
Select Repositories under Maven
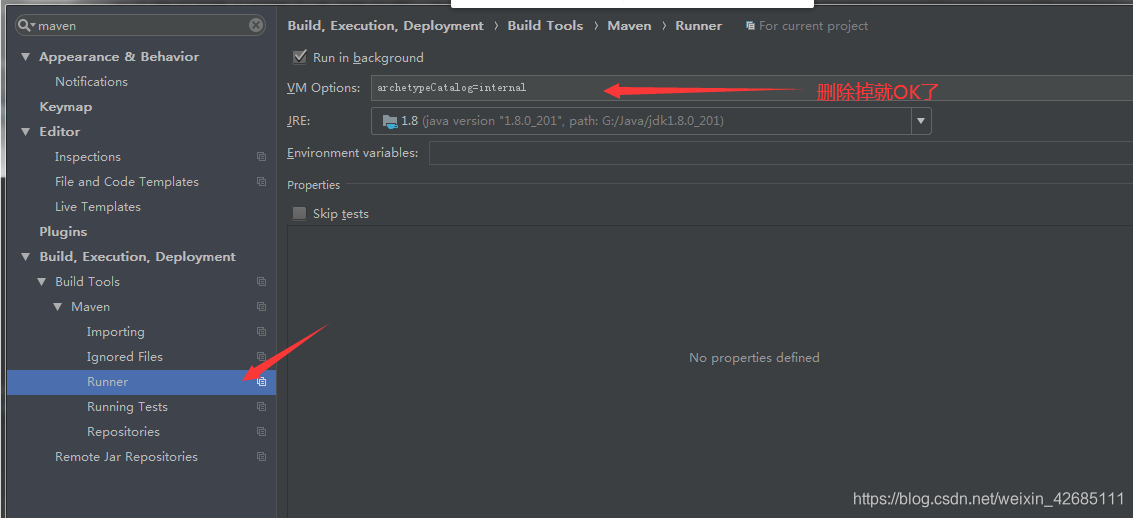click(123, 432)
